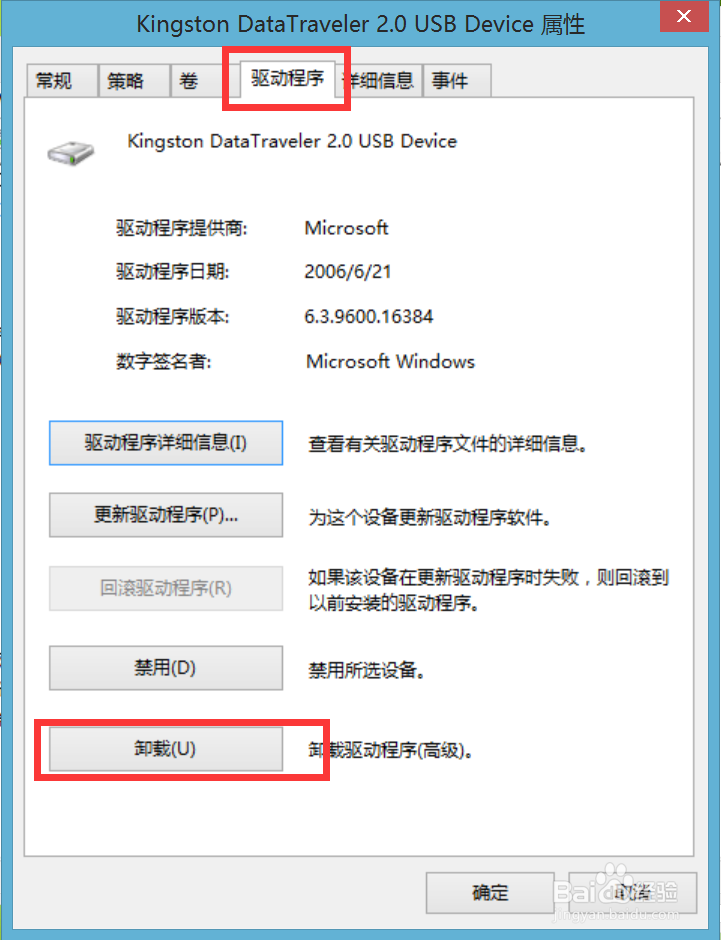This screenshot has height=940, width=721.
Task: Click the driver date value 2006/6/21
Action: pyautogui.click(x=348, y=272)
